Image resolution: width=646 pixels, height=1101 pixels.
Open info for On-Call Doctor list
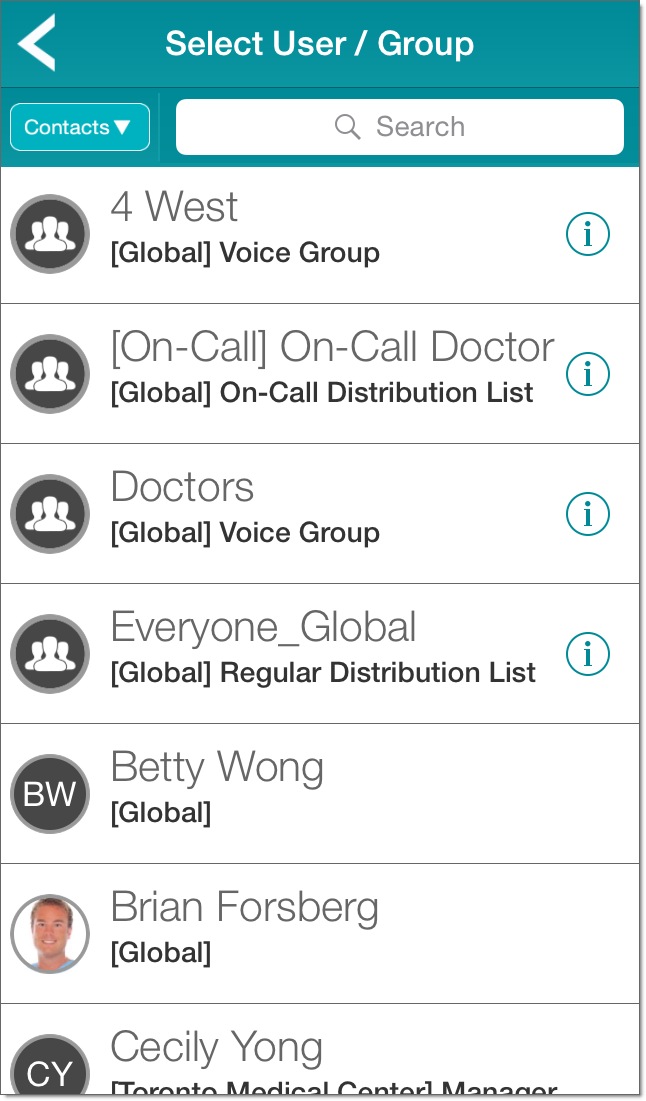[588, 374]
